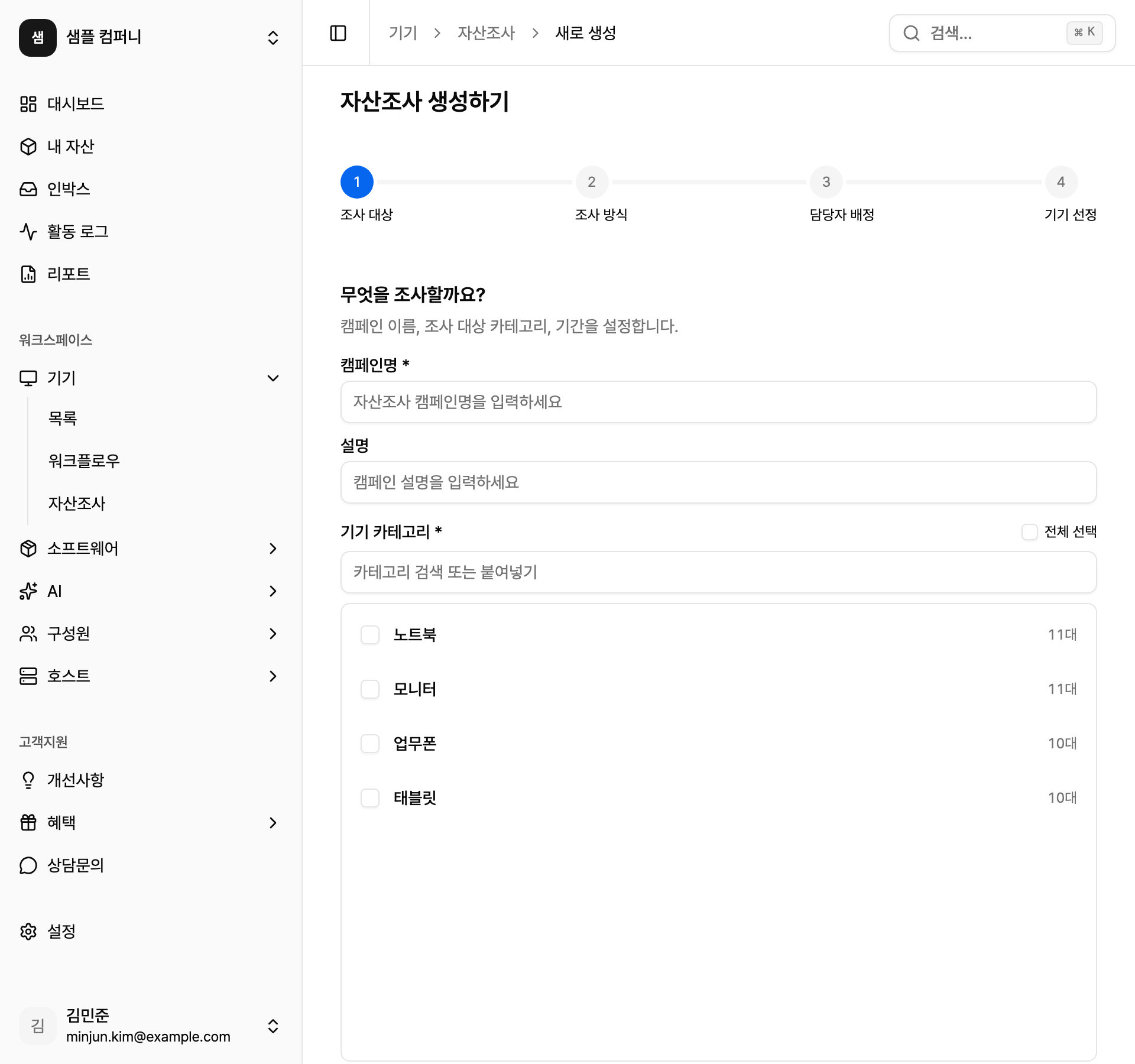Check the 노트북 category checkbox

370,635
